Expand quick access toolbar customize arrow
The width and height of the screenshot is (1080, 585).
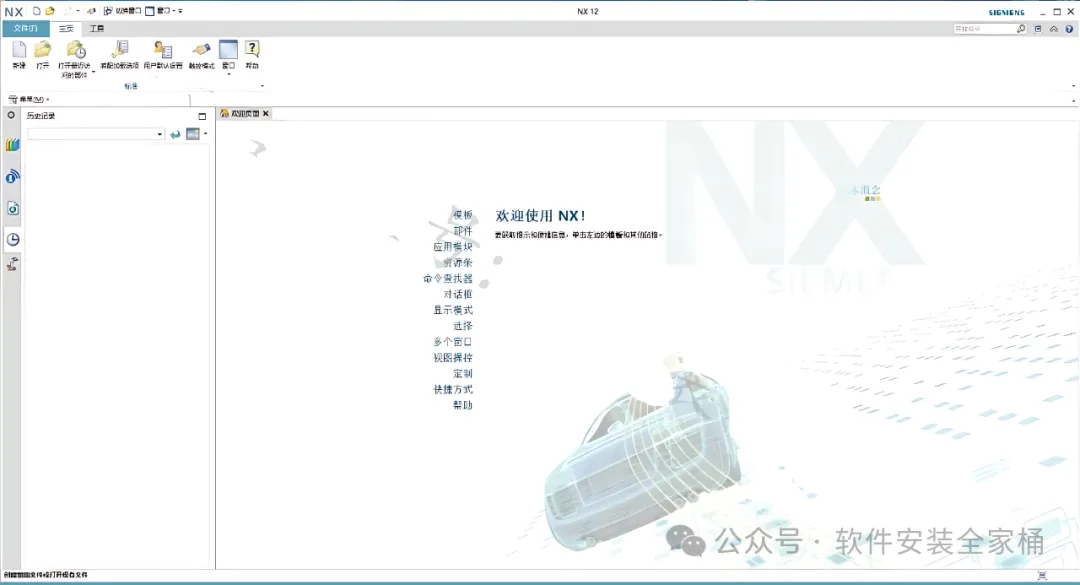[180, 11]
